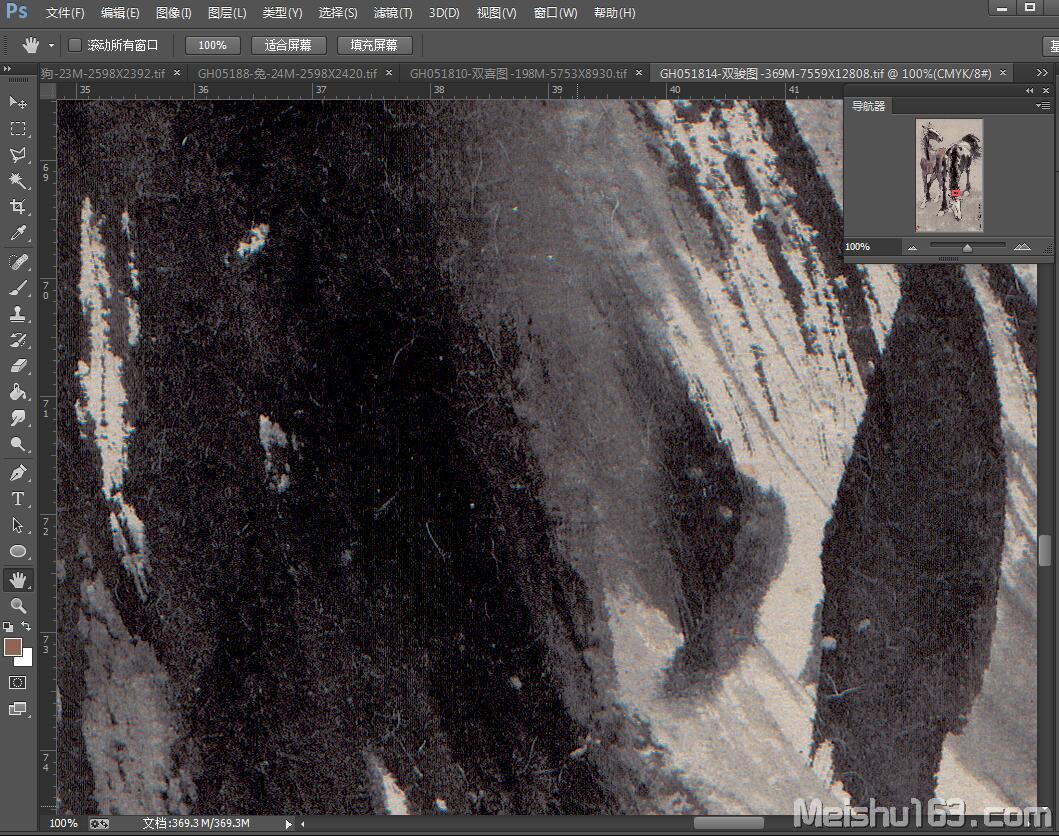Click the navigator zoom in icon

pyautogui.click(x=1022, y=247)
